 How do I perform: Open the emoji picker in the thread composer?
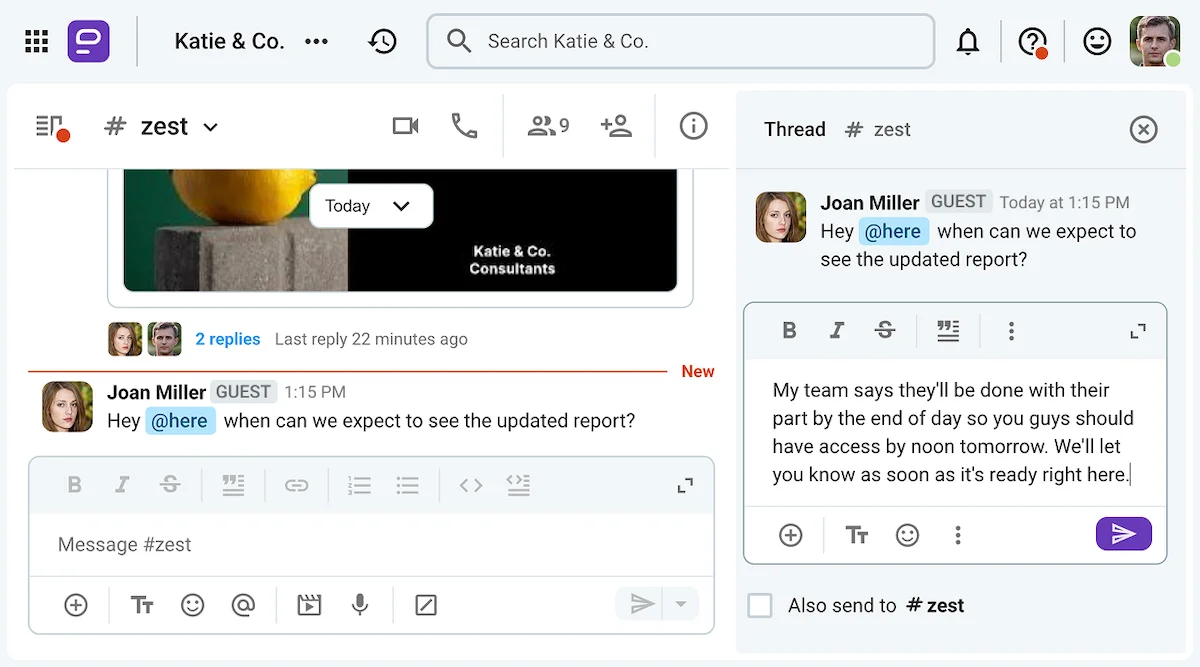point(908,535)
